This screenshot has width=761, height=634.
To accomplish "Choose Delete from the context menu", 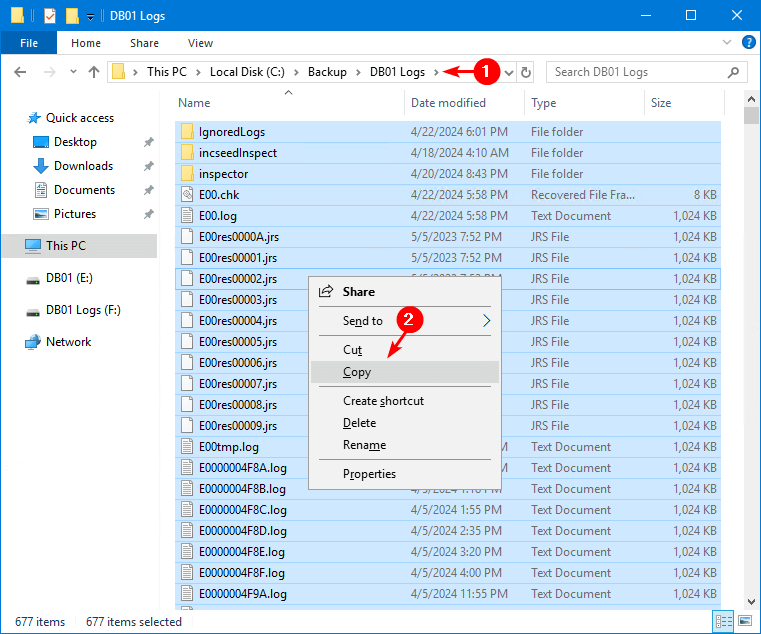I will pyautogui.click(x=359, y=423).
